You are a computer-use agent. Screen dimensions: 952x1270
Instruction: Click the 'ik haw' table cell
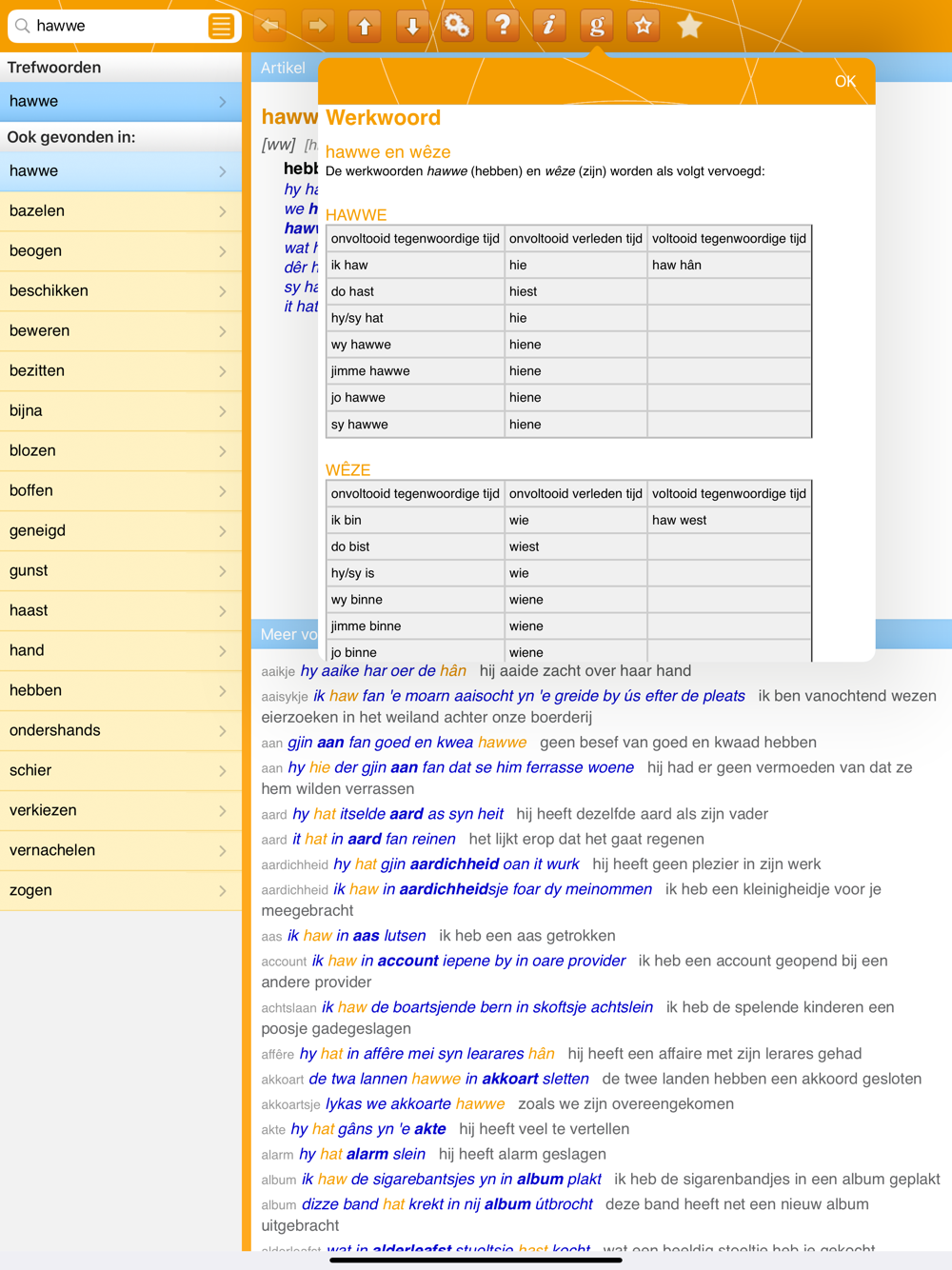(x=415, y=266)
